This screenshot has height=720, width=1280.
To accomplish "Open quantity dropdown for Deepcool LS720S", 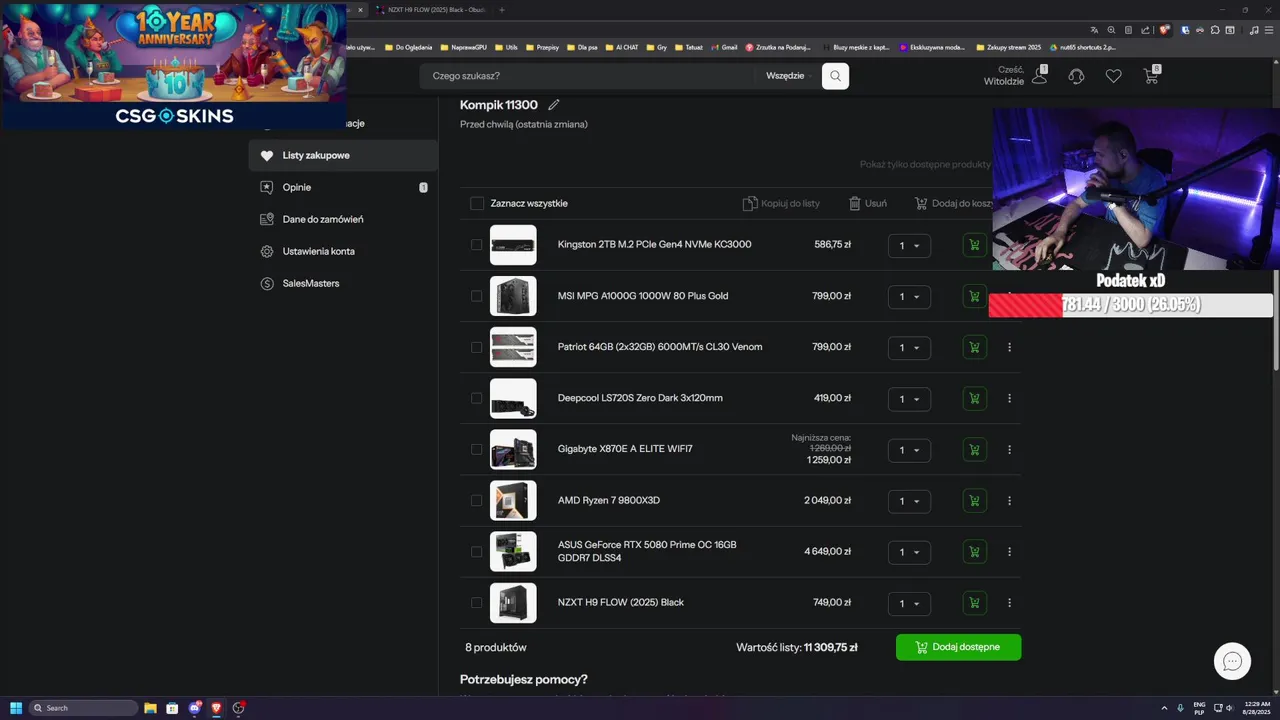I will 909,399.
